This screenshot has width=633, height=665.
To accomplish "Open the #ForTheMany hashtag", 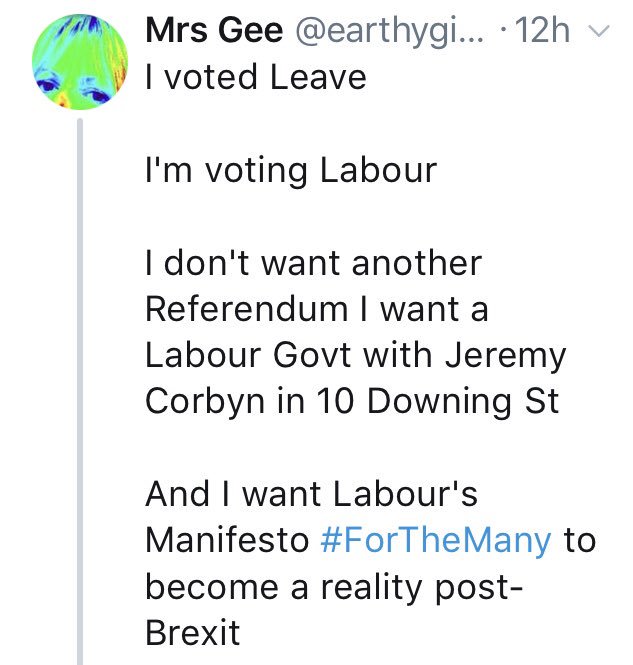I will click(437, 540).
